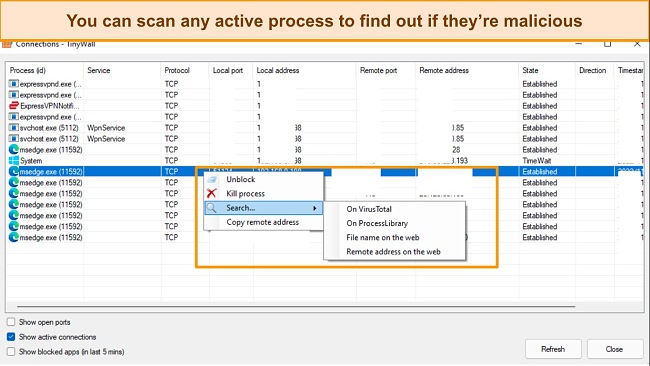
Task: Click the Close button
Action: [614, 349]
